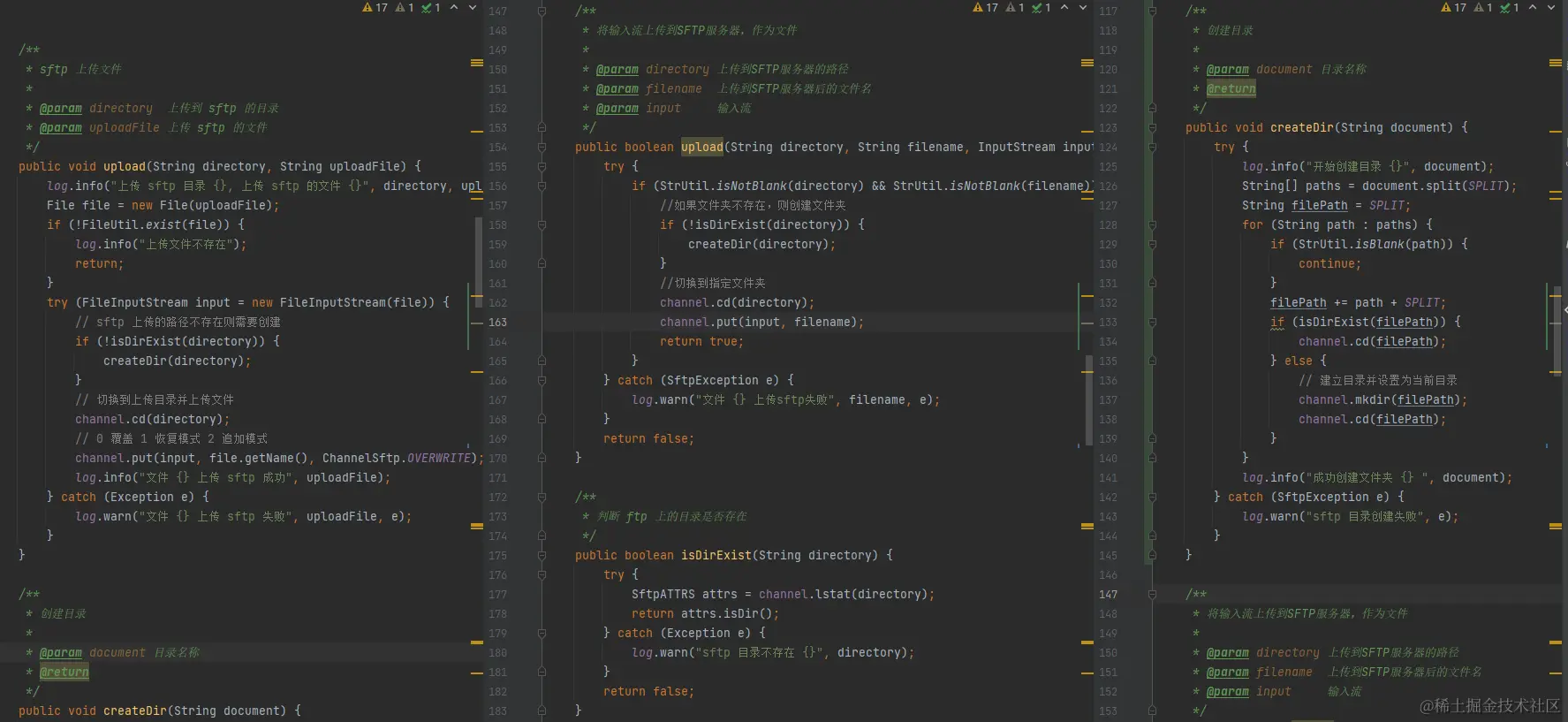This screenshot has width=1568, height=722.
Task: Click the '// 0 覆盖 1 恢复模式 2 追加模式' comment
Action: tap(171, 438)
